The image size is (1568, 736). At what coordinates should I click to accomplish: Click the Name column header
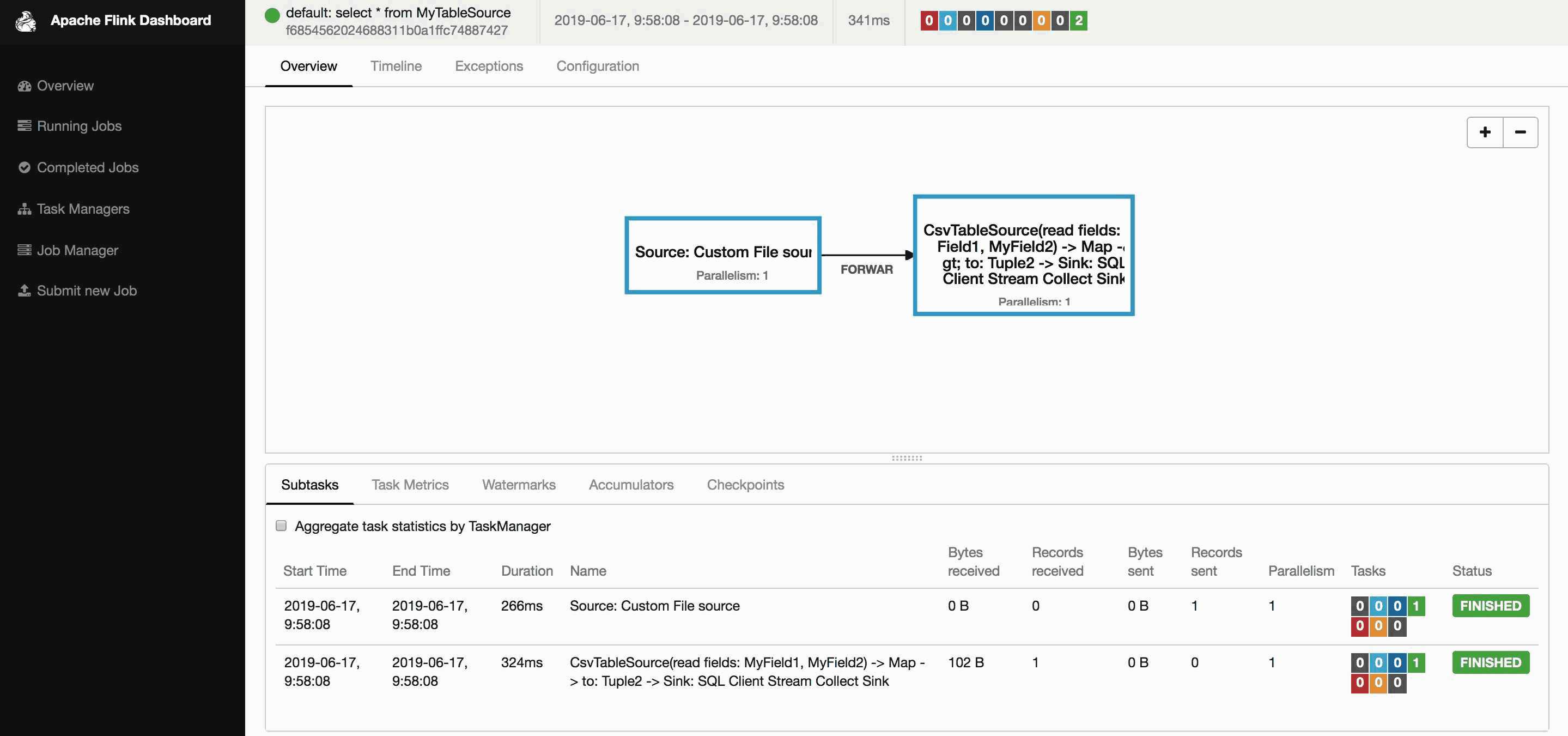[x=588, y=571]
